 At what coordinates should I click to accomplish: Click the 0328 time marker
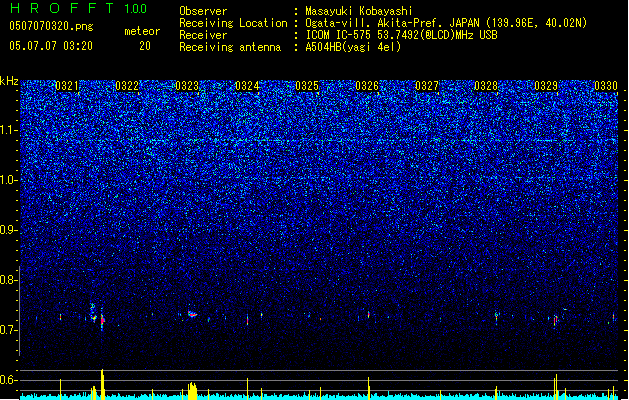pyautogui.click(x=486, y=86)
